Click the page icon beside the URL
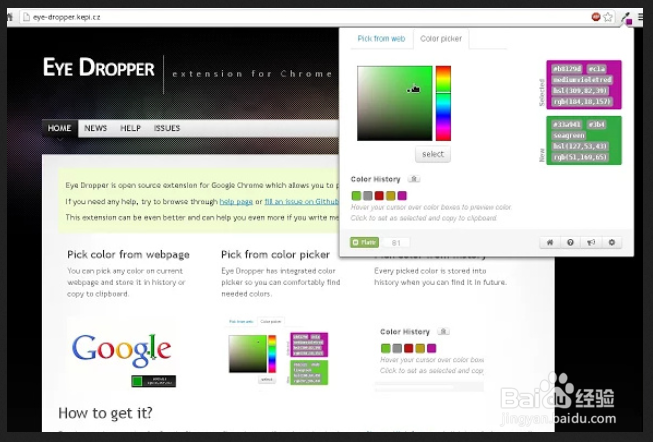Image resolution: width=653 pixels, height=442 pixels. [26, 17]
